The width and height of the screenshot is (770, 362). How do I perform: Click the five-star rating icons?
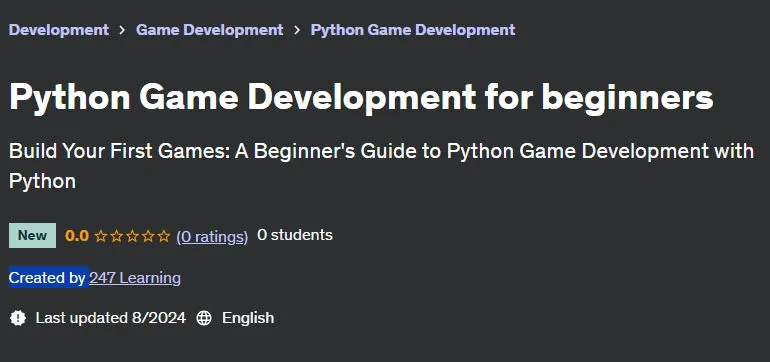(132, 236)
